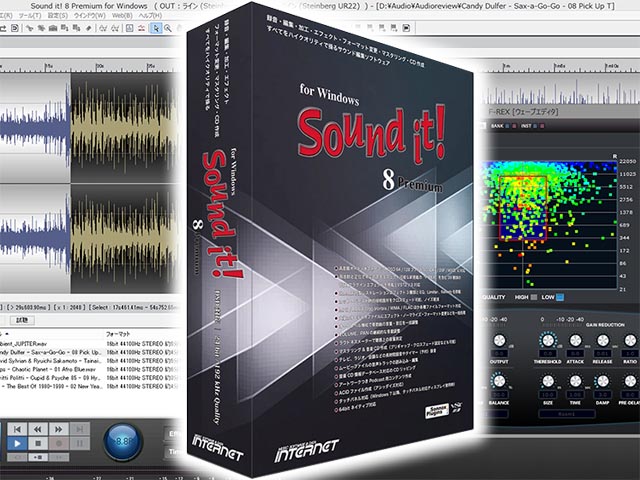640x480 pixels.
Task: Click the red mixer-style toolbar icon
Action: pyautogui.click(x=141, y=28)
